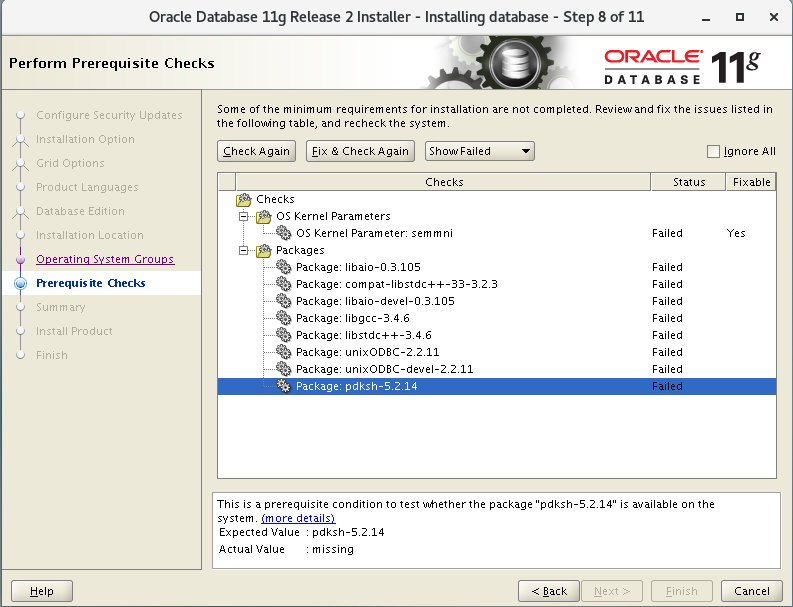This screenshot has width=793, height=607.
Task: Click the gear icon for pdksh-5.2.14
Action: [x=284, y=386]
